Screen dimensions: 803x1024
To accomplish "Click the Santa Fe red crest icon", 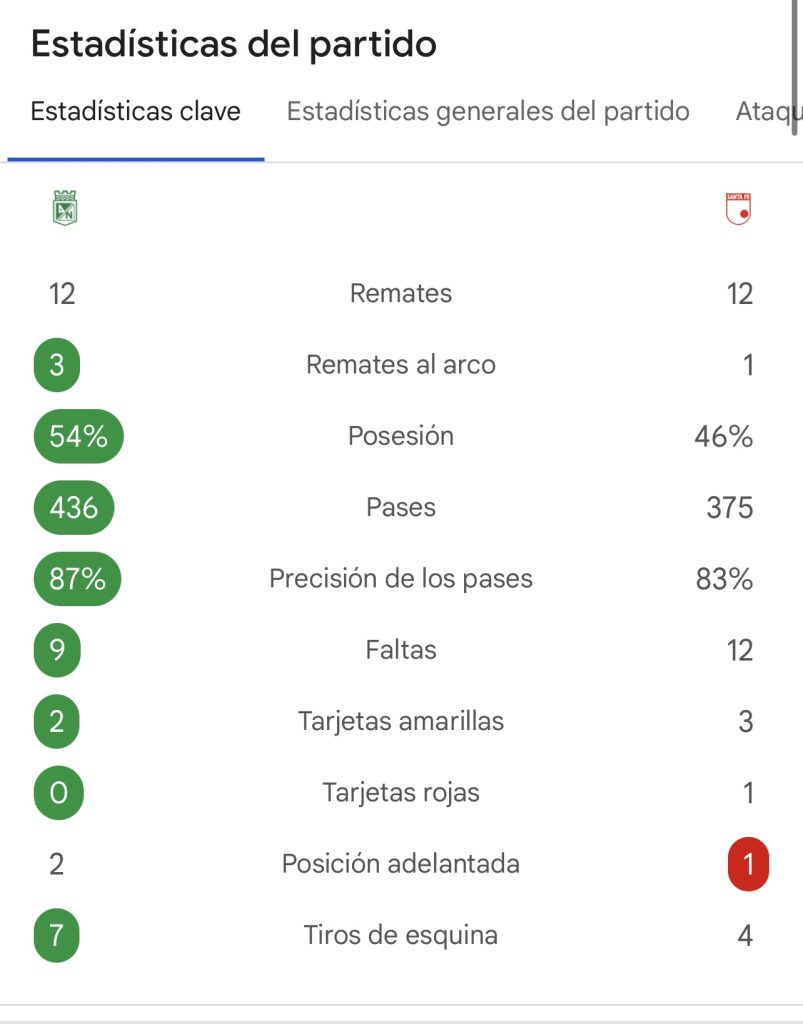I will click(738, 209).
